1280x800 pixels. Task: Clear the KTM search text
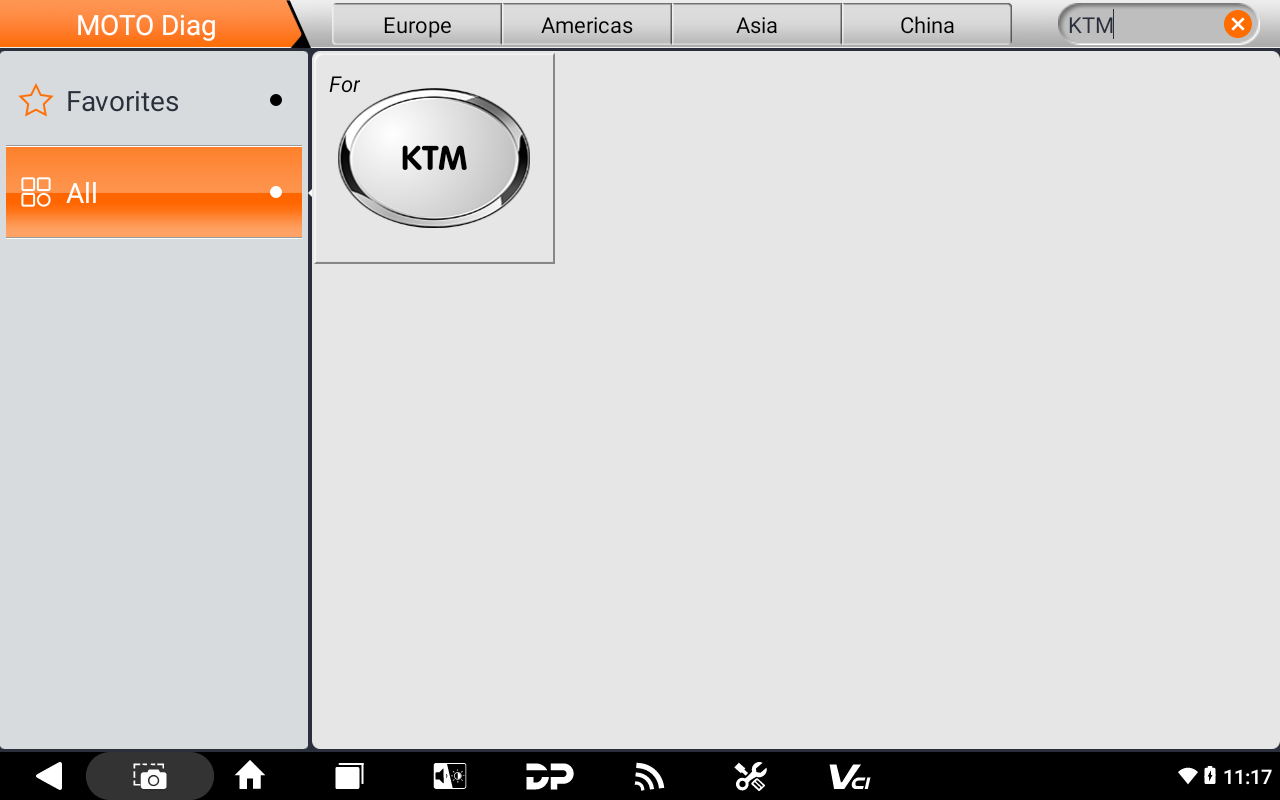(1238, 25)
